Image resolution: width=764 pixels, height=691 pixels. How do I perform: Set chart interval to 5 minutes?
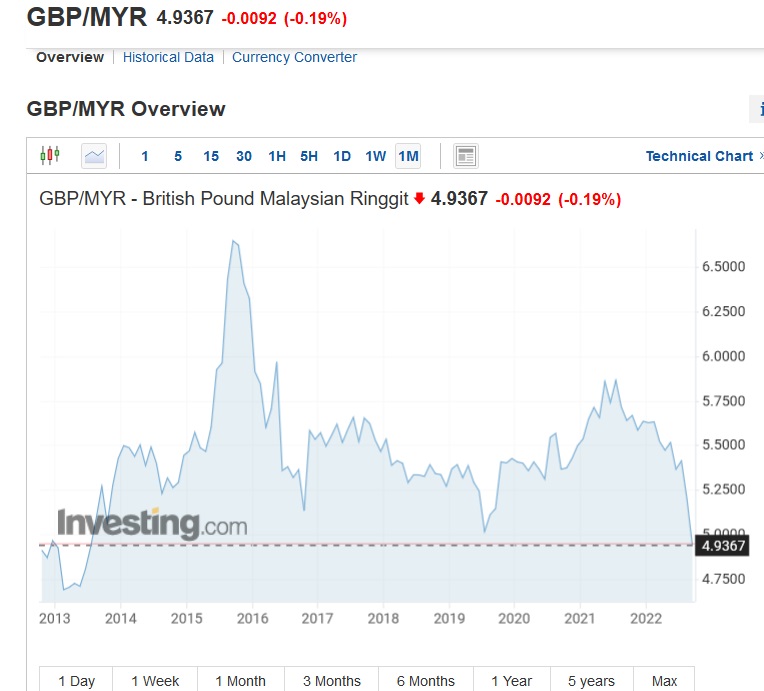(178, 156)
